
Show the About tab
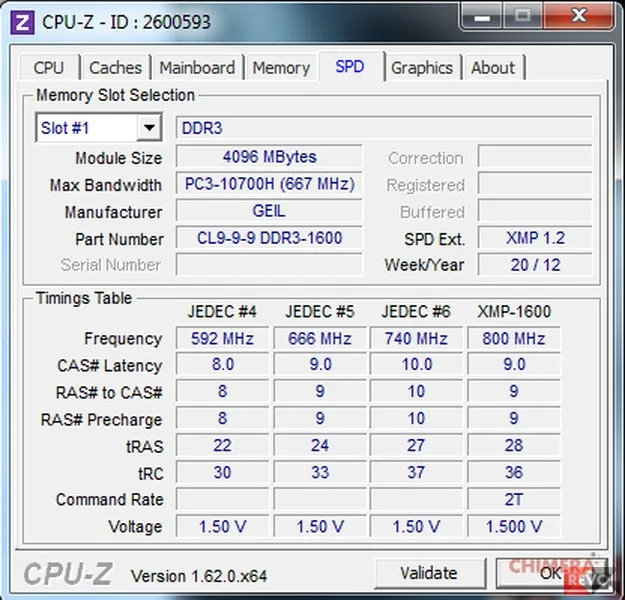pos(493,67)
